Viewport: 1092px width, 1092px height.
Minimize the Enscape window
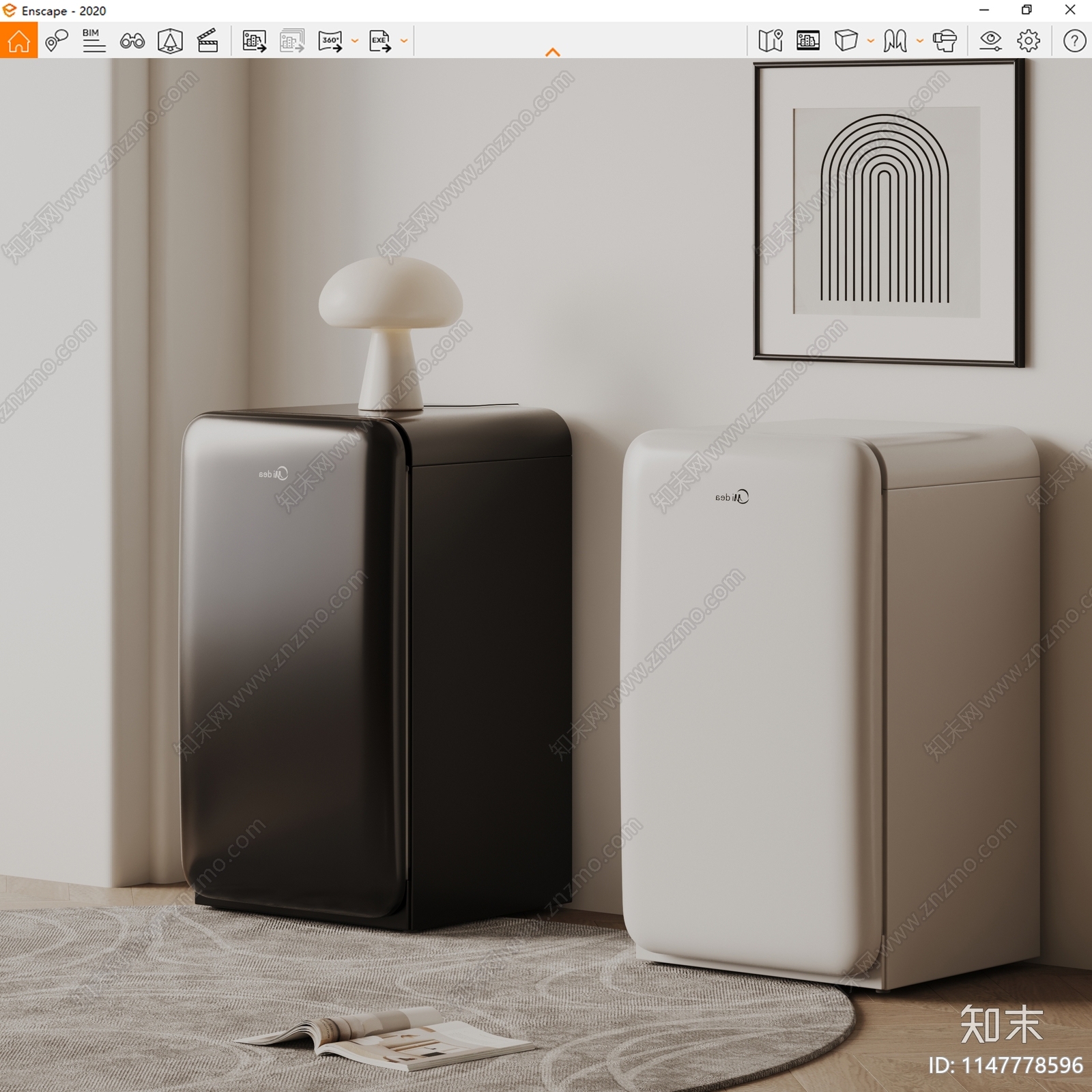983,10
